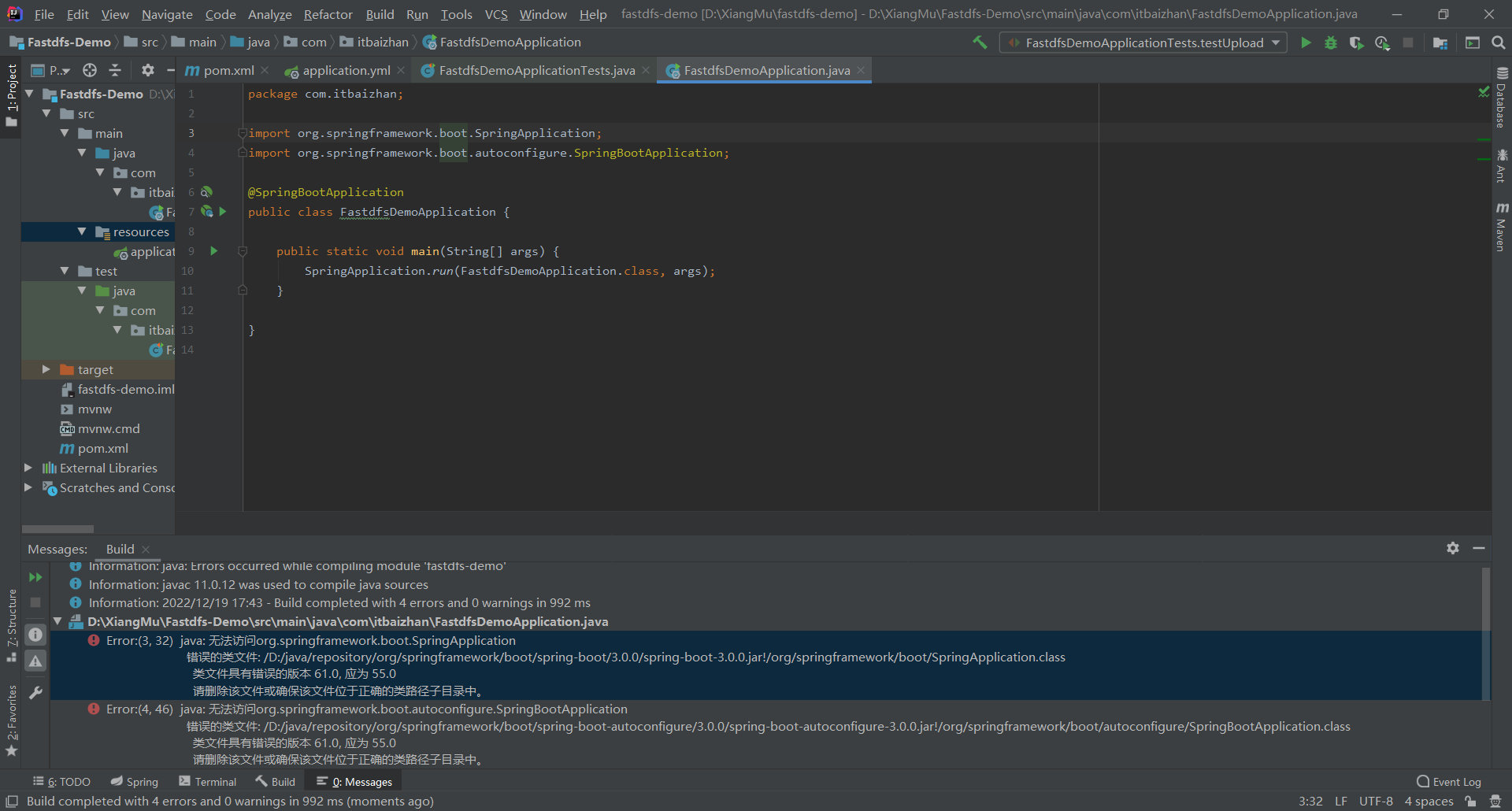Collapse the Fastdfs-Demo root folder
Screen dimensions: 1512x811
point(30,94)
